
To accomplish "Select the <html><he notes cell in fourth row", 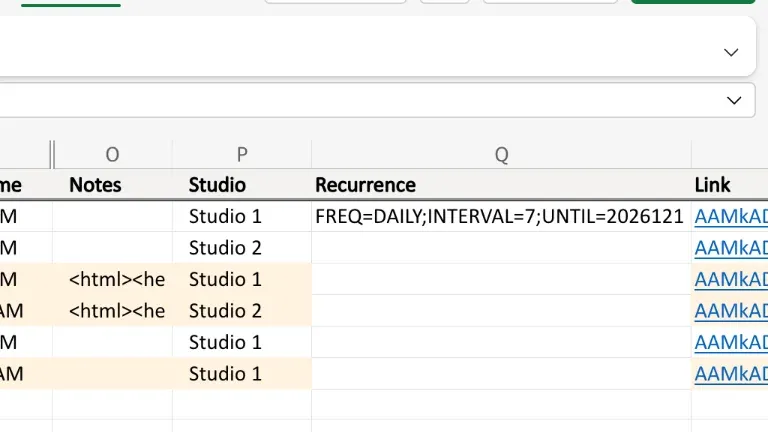I will tap(112, 311).
